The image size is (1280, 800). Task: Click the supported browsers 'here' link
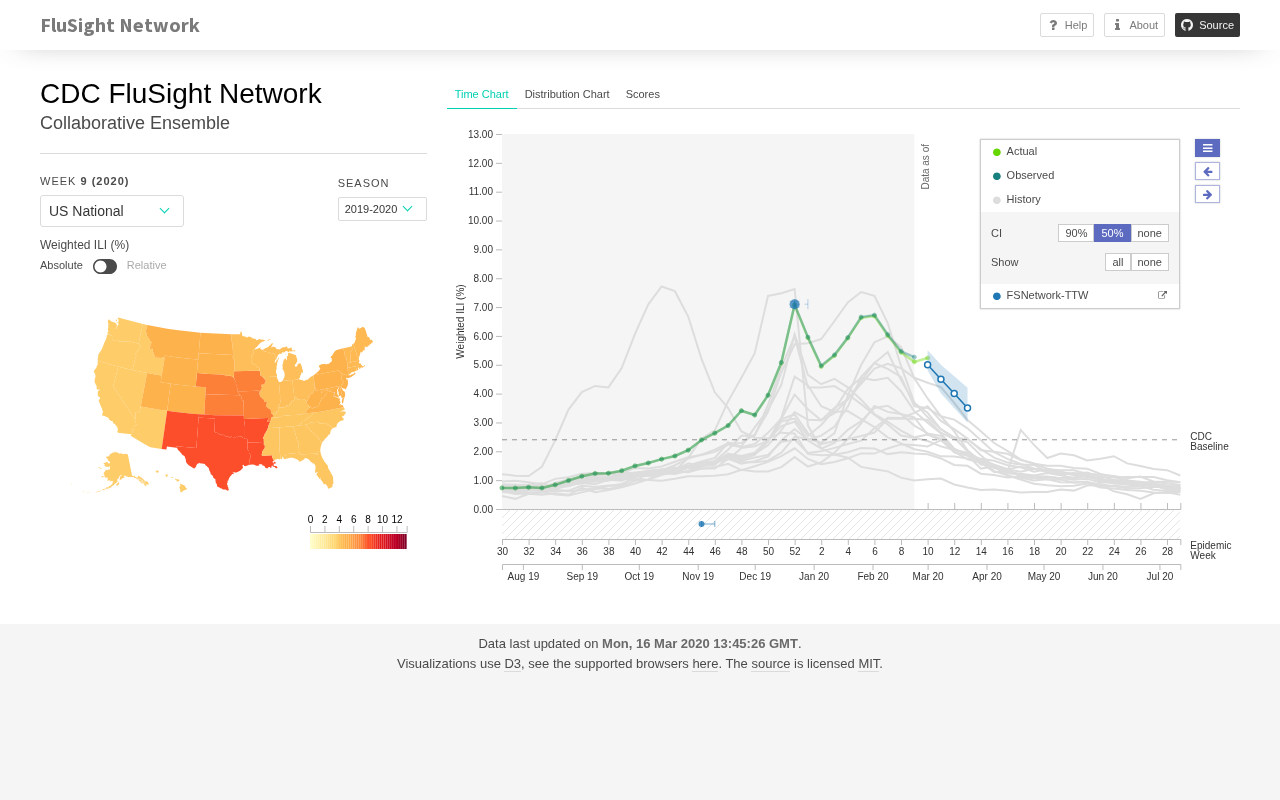pos(705,664)
